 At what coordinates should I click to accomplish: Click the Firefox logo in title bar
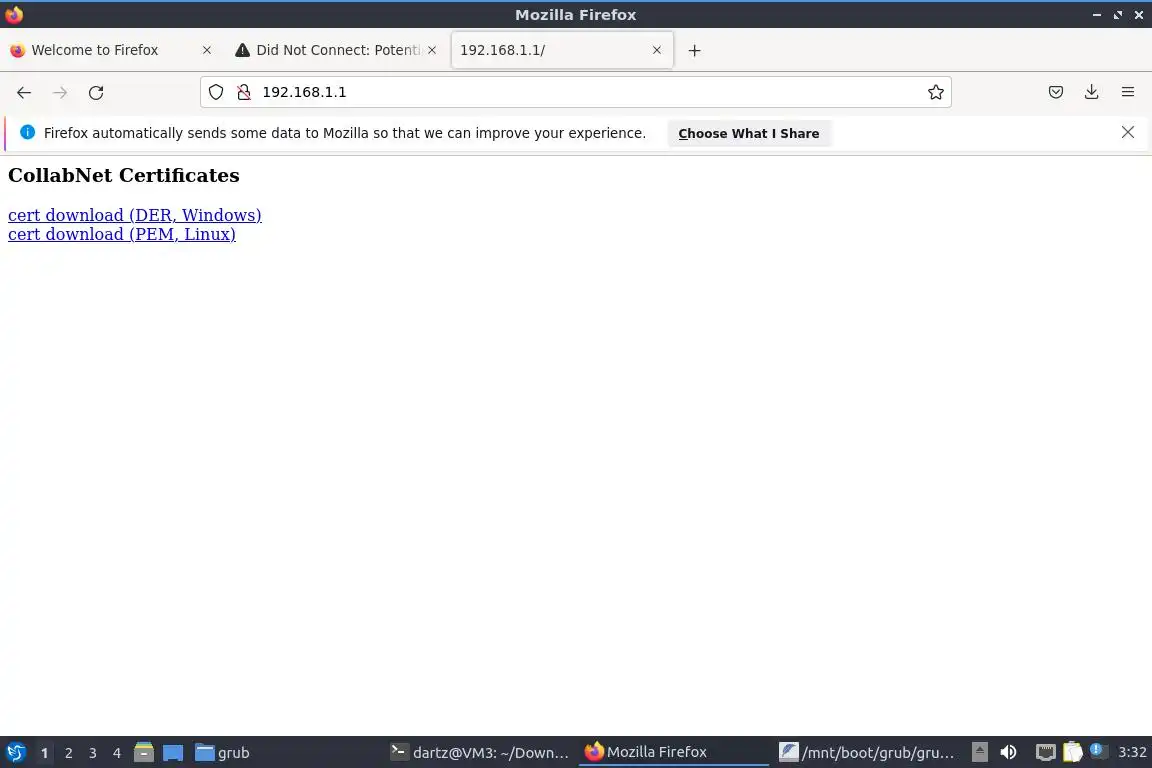tap(14, 15)
